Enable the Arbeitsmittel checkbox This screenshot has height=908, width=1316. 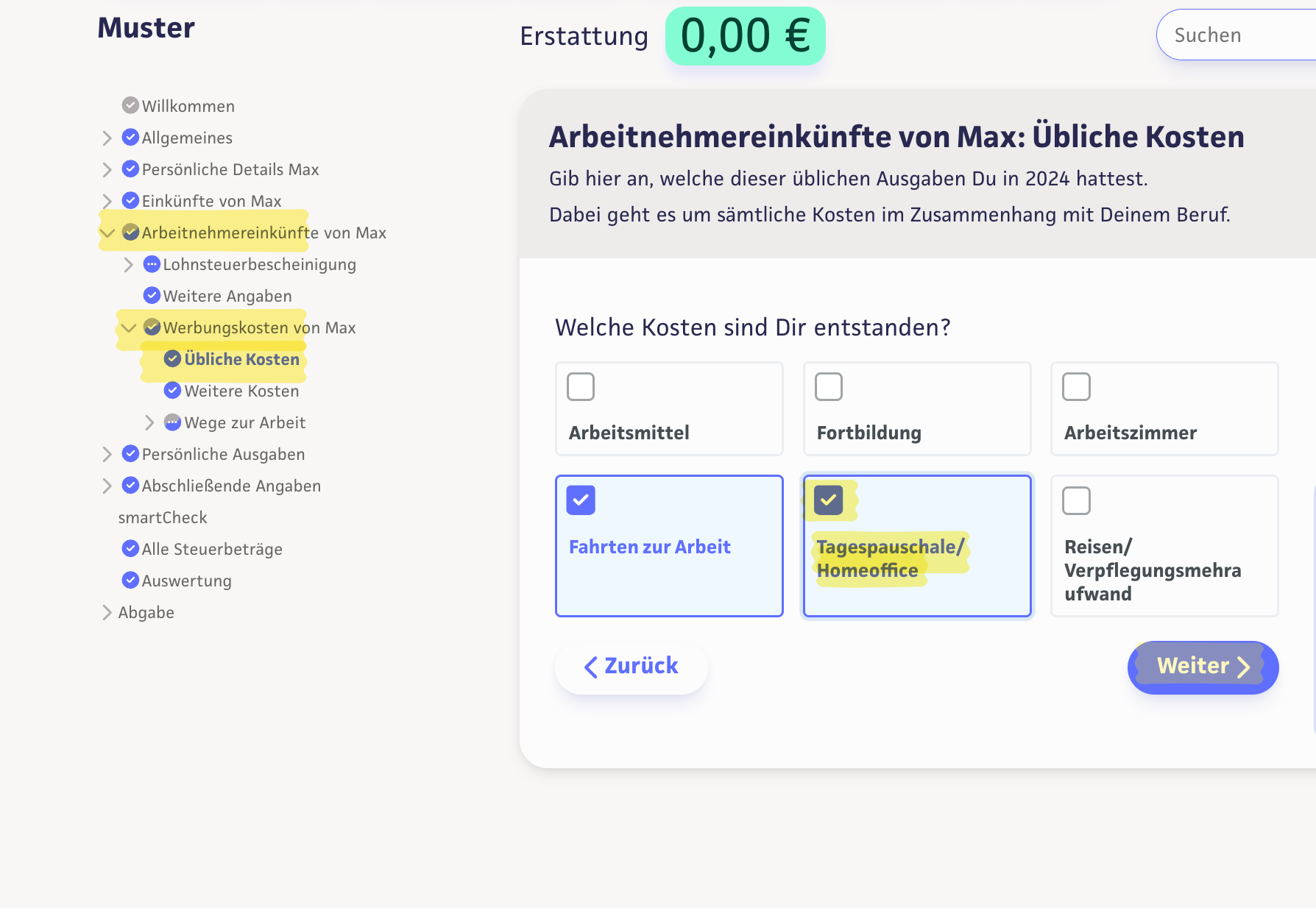tap(581, 387)
